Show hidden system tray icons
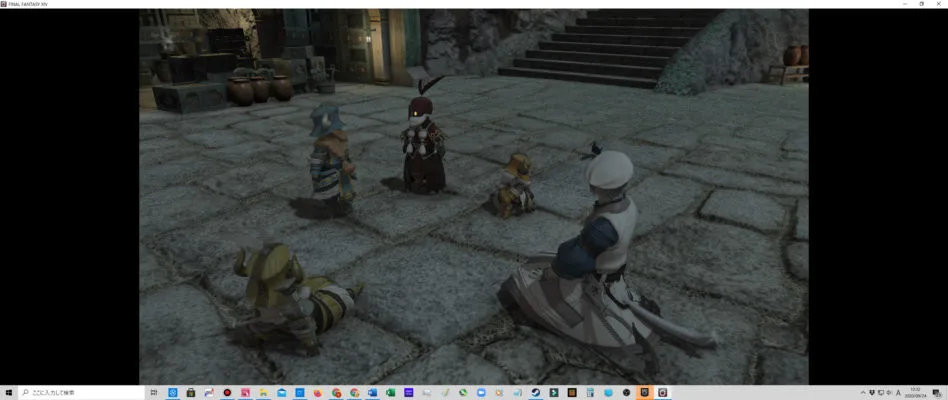Viewport: 948px width, 400px height. 863,393
